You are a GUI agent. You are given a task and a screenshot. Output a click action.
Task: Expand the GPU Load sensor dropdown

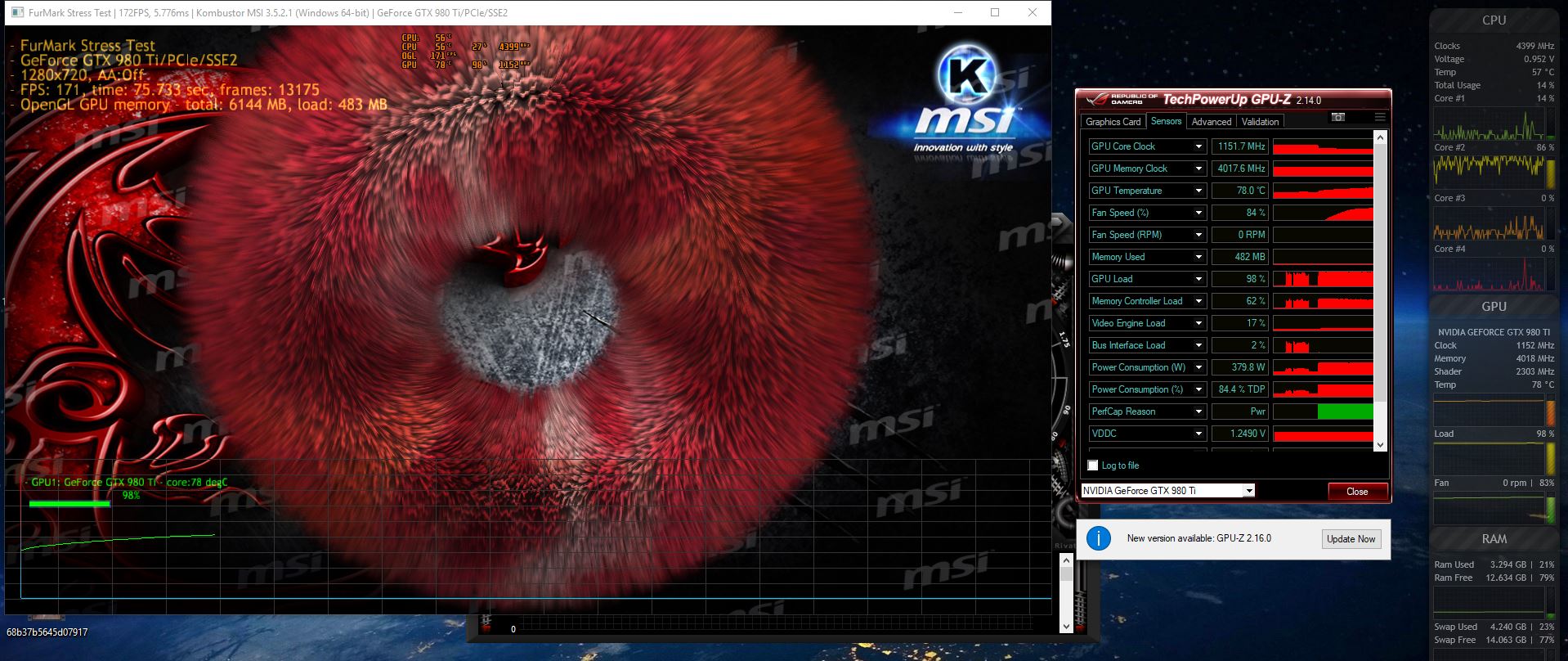[x=1198, y=279]
